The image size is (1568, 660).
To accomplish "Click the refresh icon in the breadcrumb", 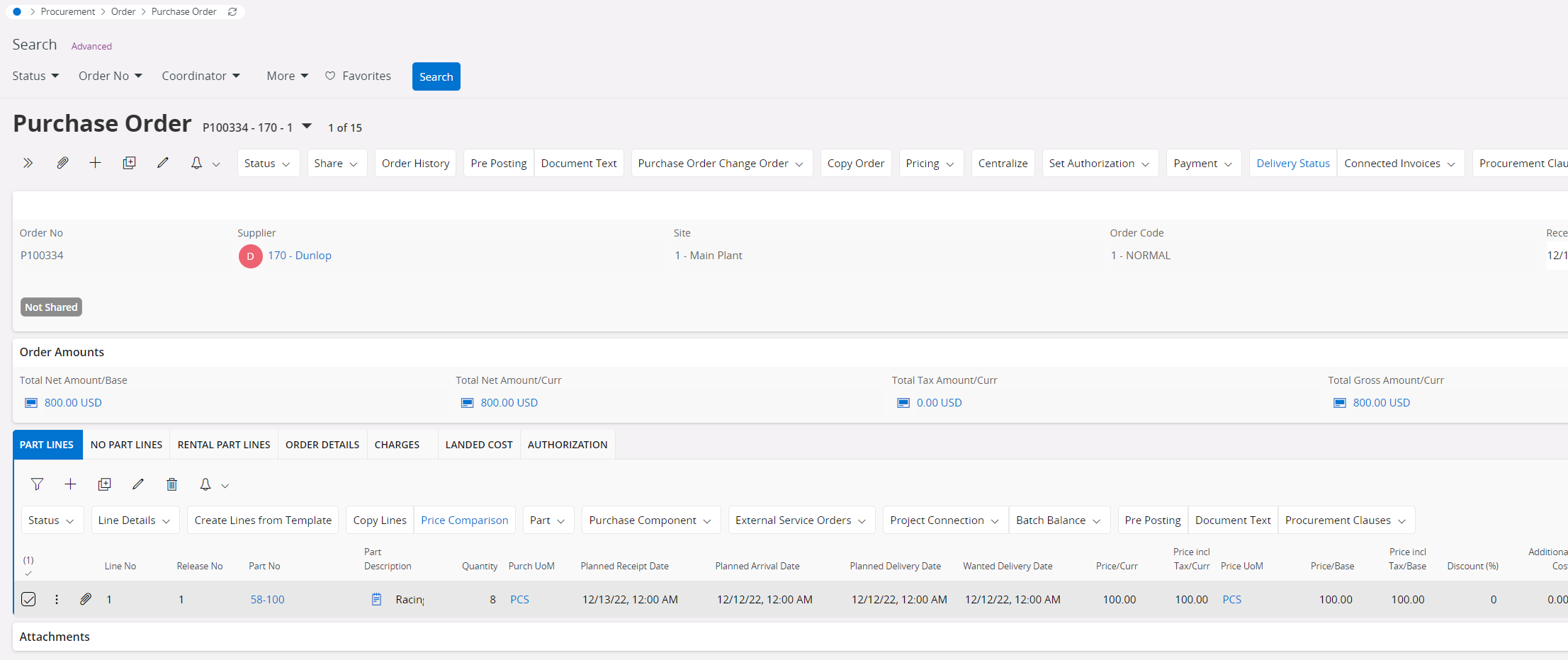I will [232, 12].
